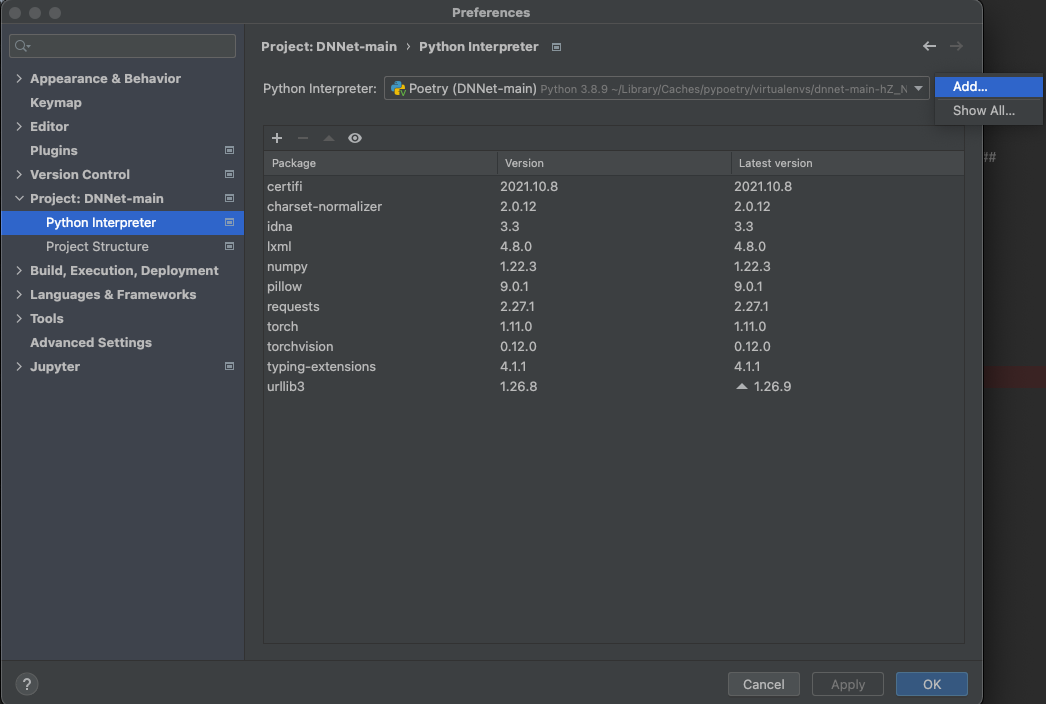The image size is (1046, 704).
Task: Expand Appearance & Behavior section
Action: 19,78
